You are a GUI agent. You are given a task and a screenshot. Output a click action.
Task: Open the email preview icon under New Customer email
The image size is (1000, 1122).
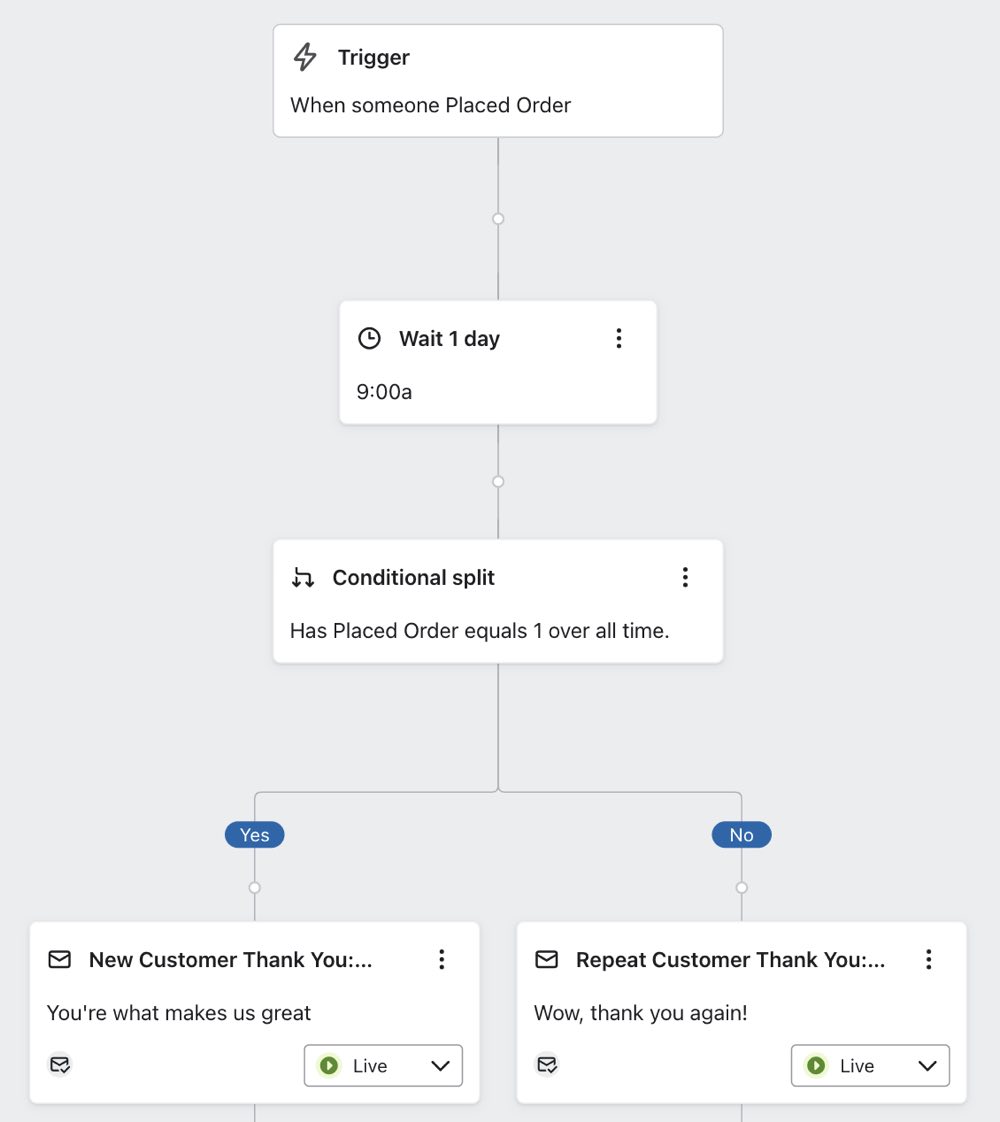tap(60, 1064)
